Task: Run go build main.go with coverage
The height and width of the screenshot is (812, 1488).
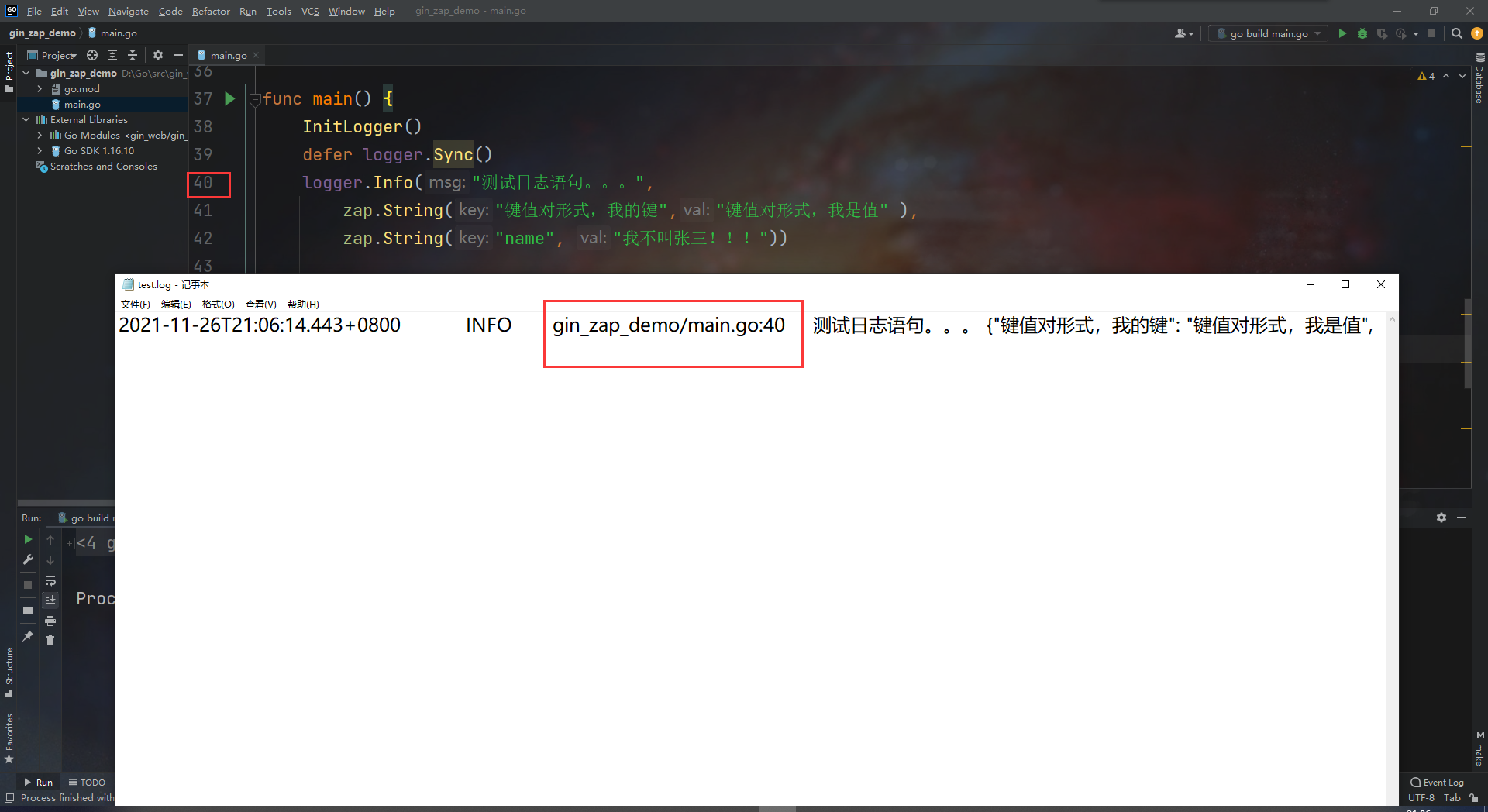Action: [x=1383, y=33]
